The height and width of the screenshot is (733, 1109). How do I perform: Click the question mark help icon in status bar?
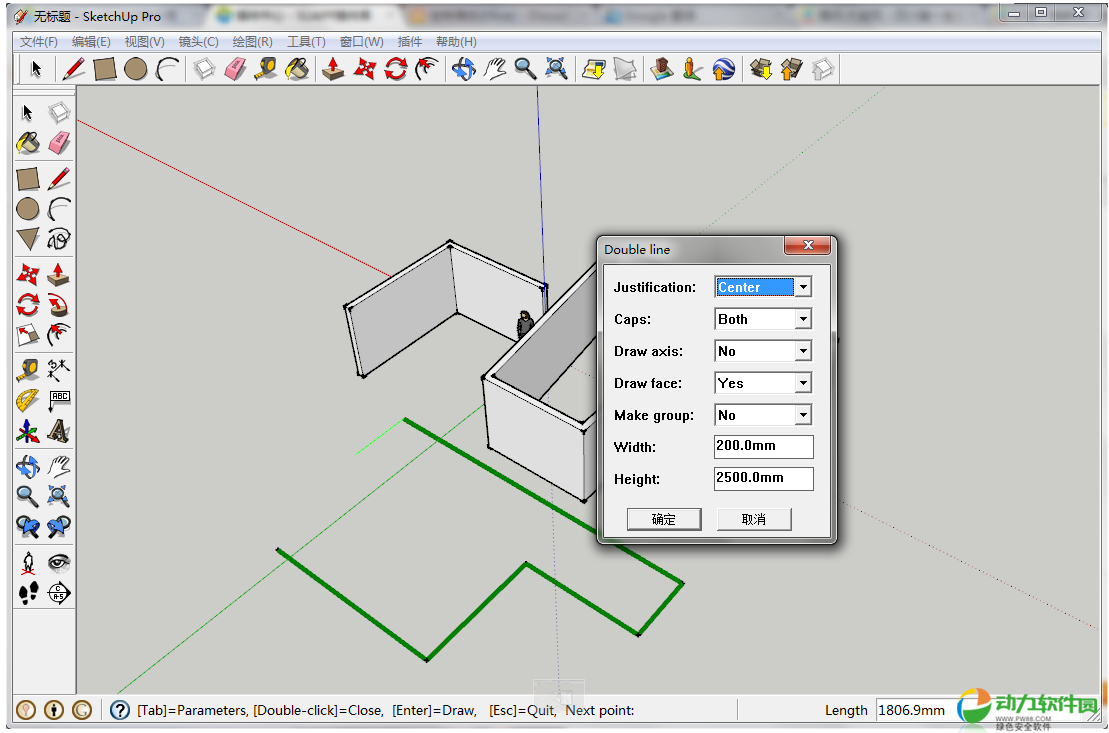[x=120, y=710]
